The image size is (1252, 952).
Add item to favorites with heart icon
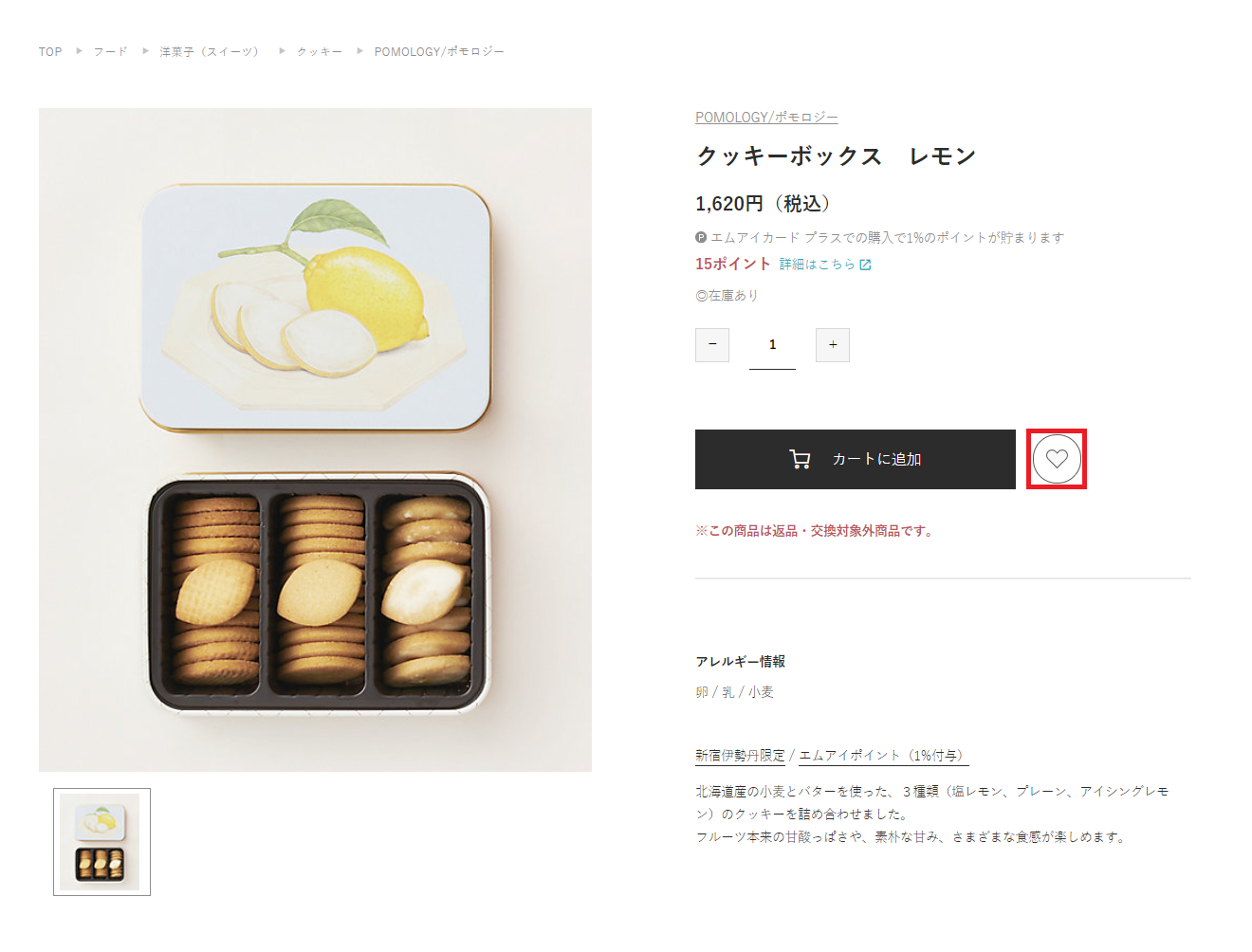(x=1057, y=459)
